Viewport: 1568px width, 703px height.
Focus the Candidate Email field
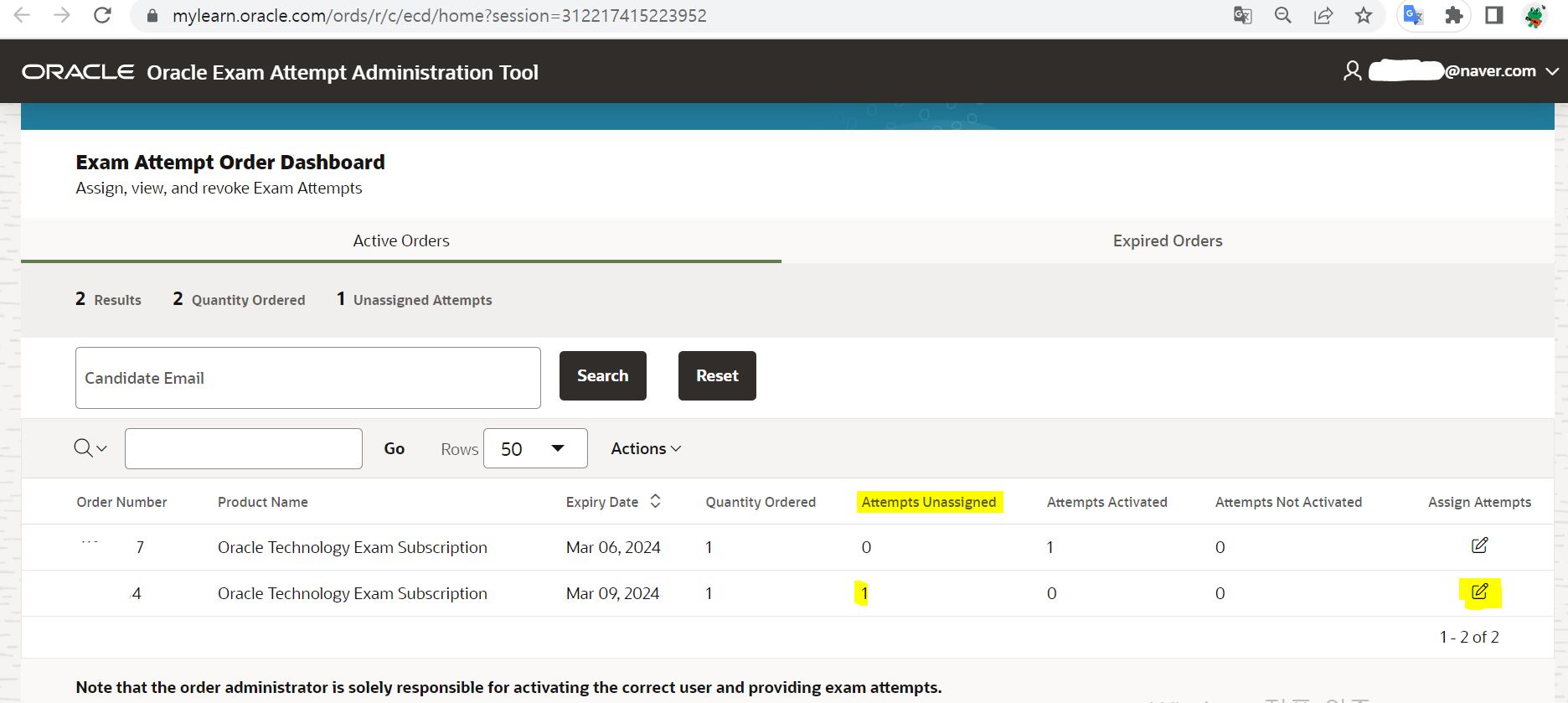[x=308, y=378]
